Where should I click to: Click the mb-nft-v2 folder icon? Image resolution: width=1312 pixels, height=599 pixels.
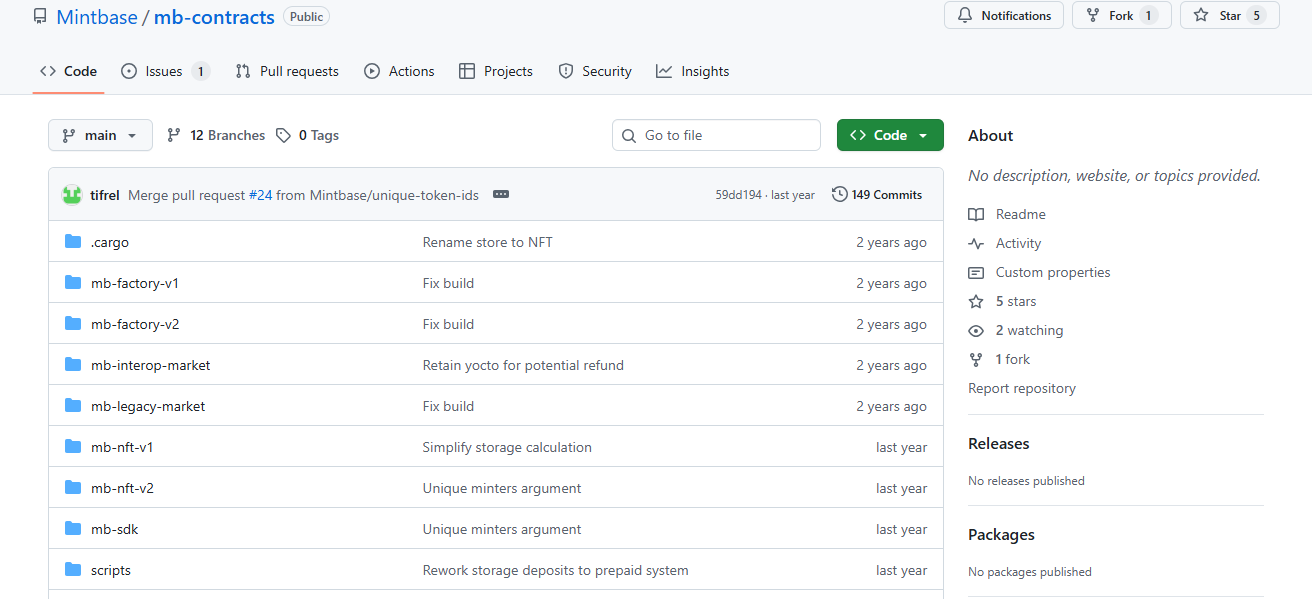(x=73, y=488)
